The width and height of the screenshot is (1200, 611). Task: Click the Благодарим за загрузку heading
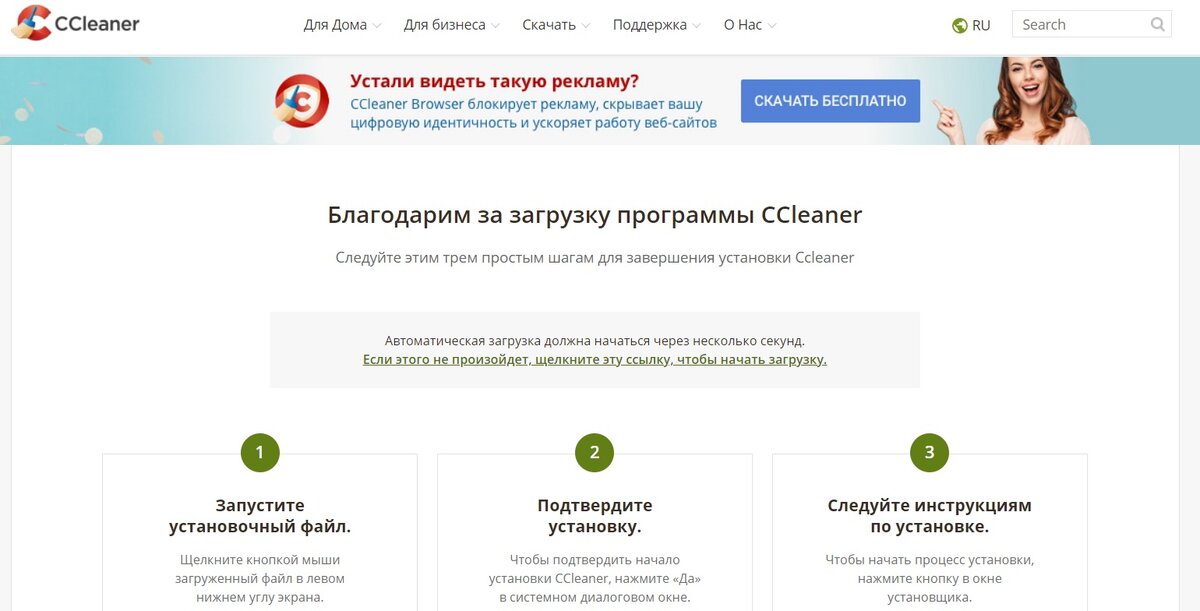pos(594,214)
